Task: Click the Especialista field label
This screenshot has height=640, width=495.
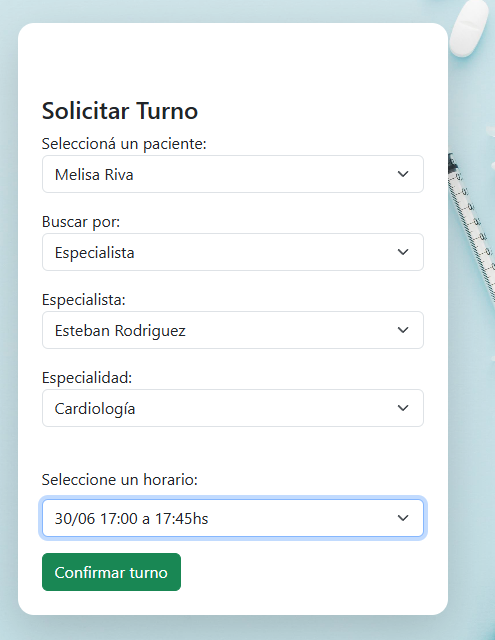Action: coord(84,300)
